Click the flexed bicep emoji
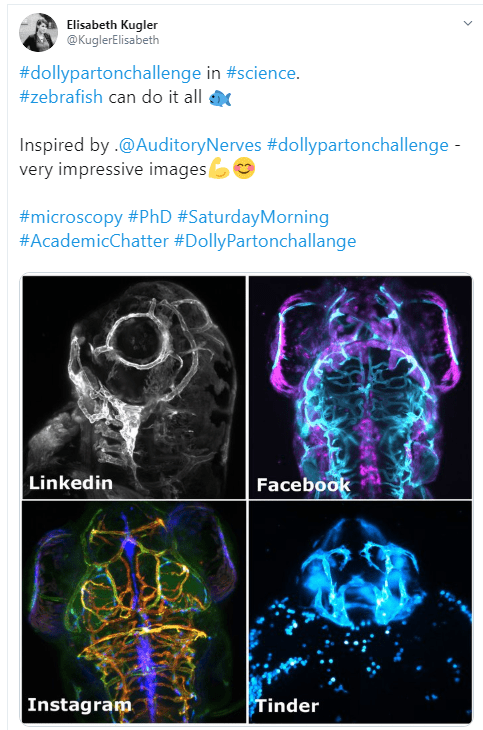Image resolution: width=483 pixels, height=730 pixels. (x=219, y=169)
